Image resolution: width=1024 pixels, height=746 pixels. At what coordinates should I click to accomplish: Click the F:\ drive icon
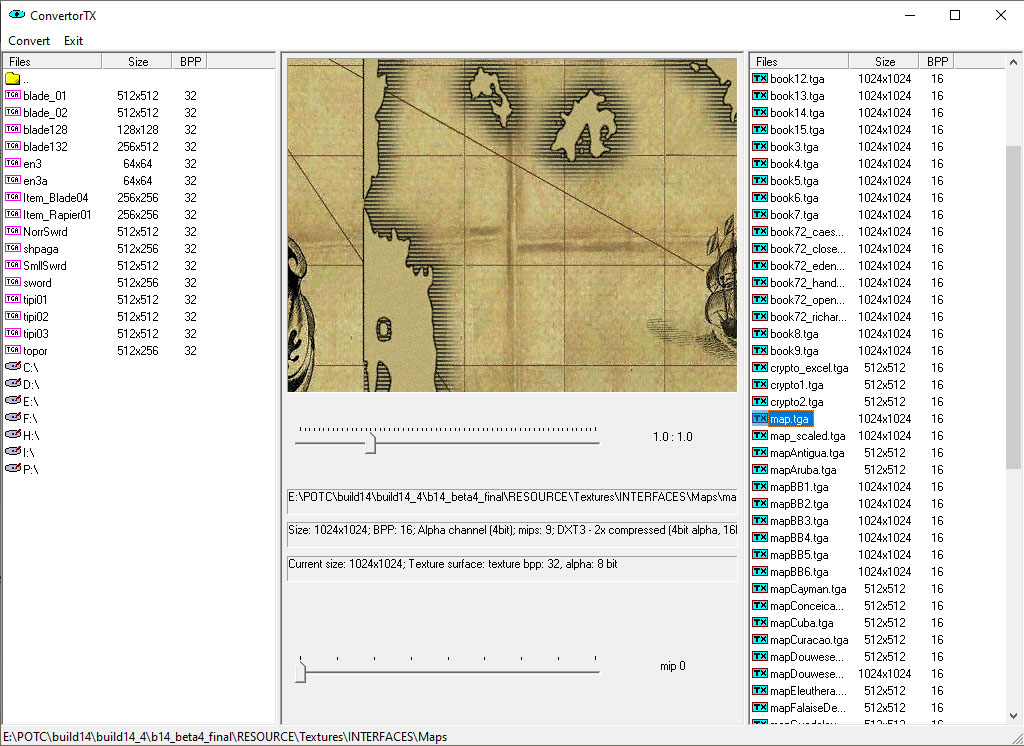tap(12, 417)
